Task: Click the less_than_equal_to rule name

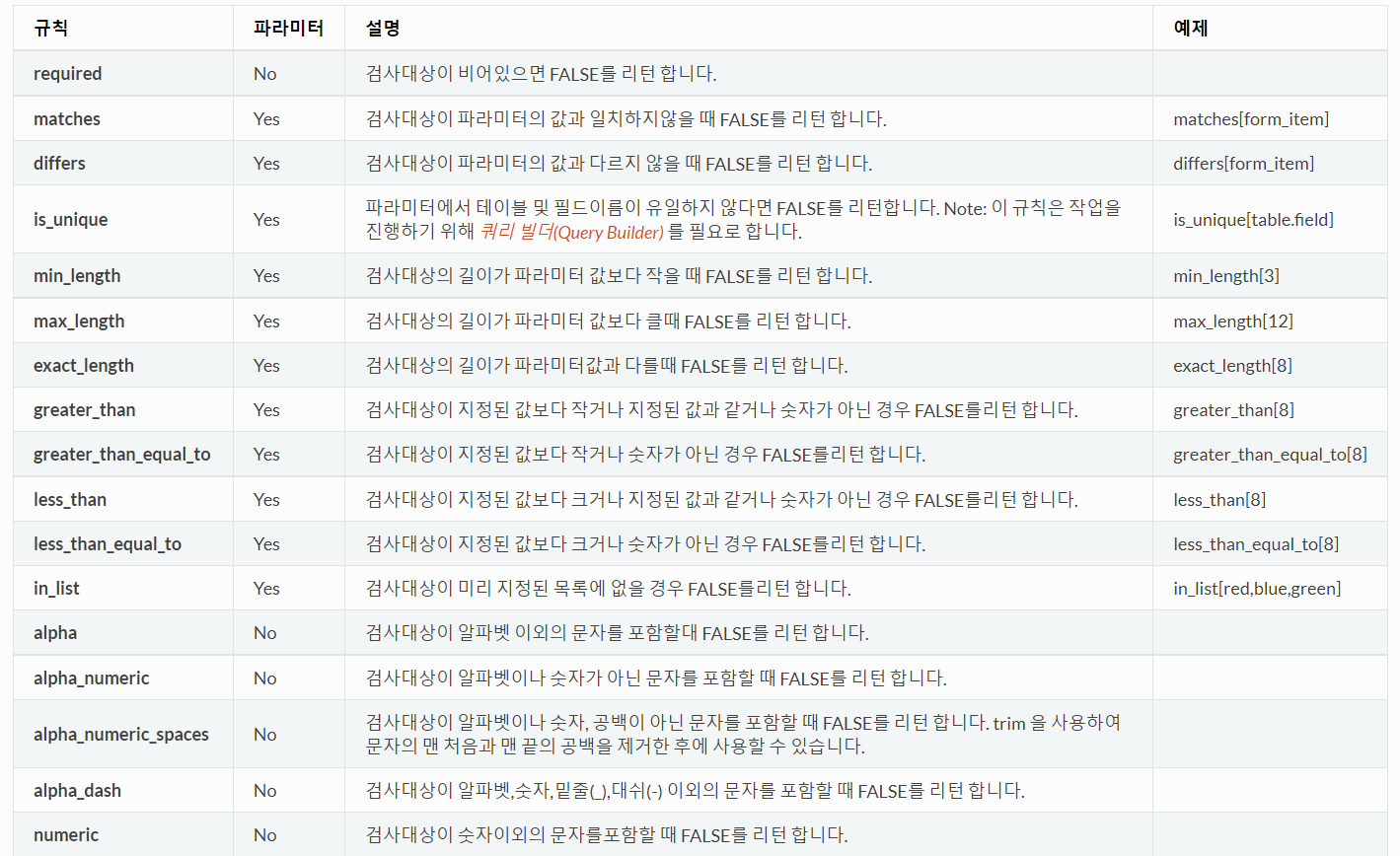Action: click(x=108, y=544)
